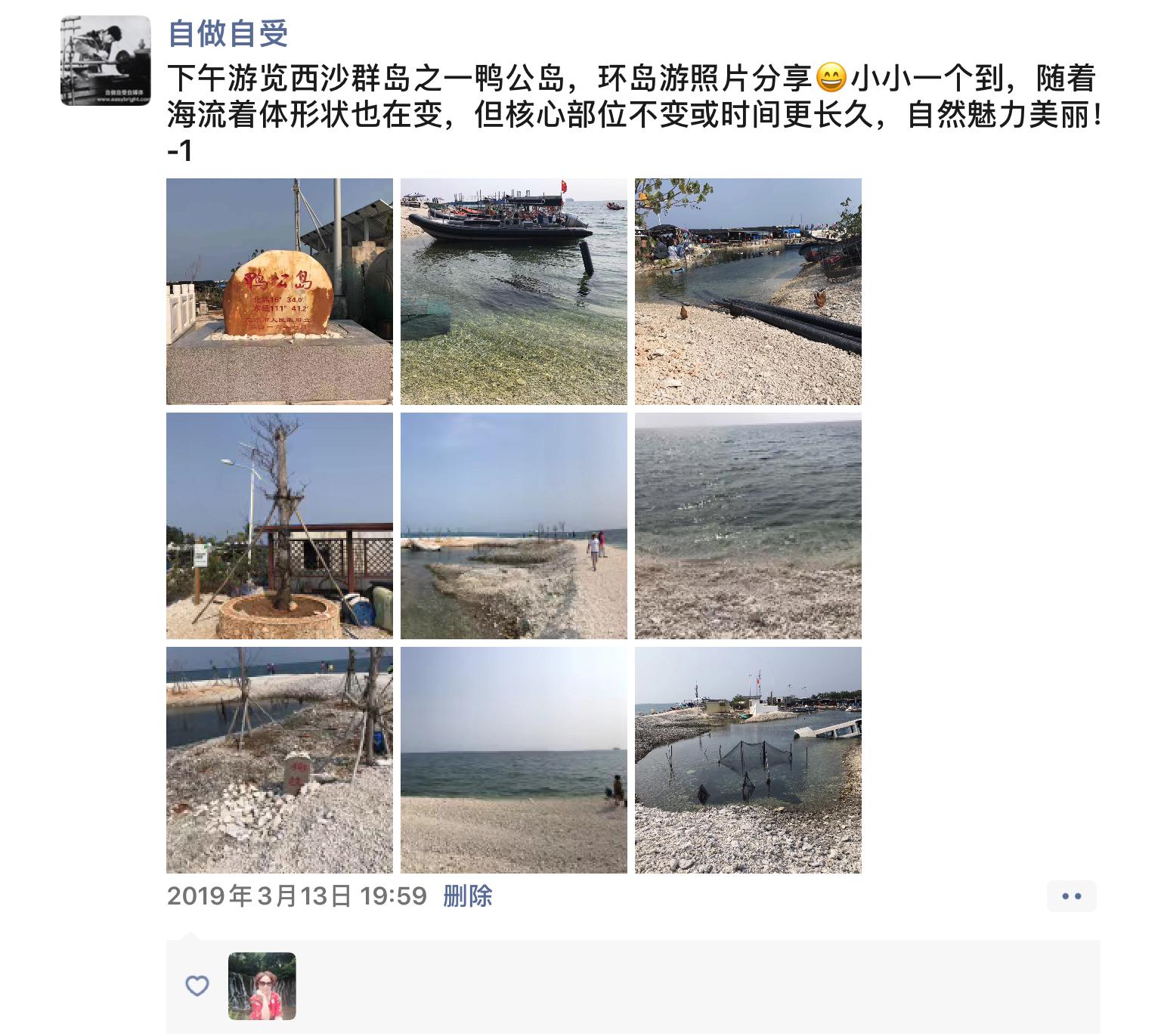Screen dimensions: 1161x1036
Task: Open the photo of the black inflatable boat
Action: (x=514, y=292)
